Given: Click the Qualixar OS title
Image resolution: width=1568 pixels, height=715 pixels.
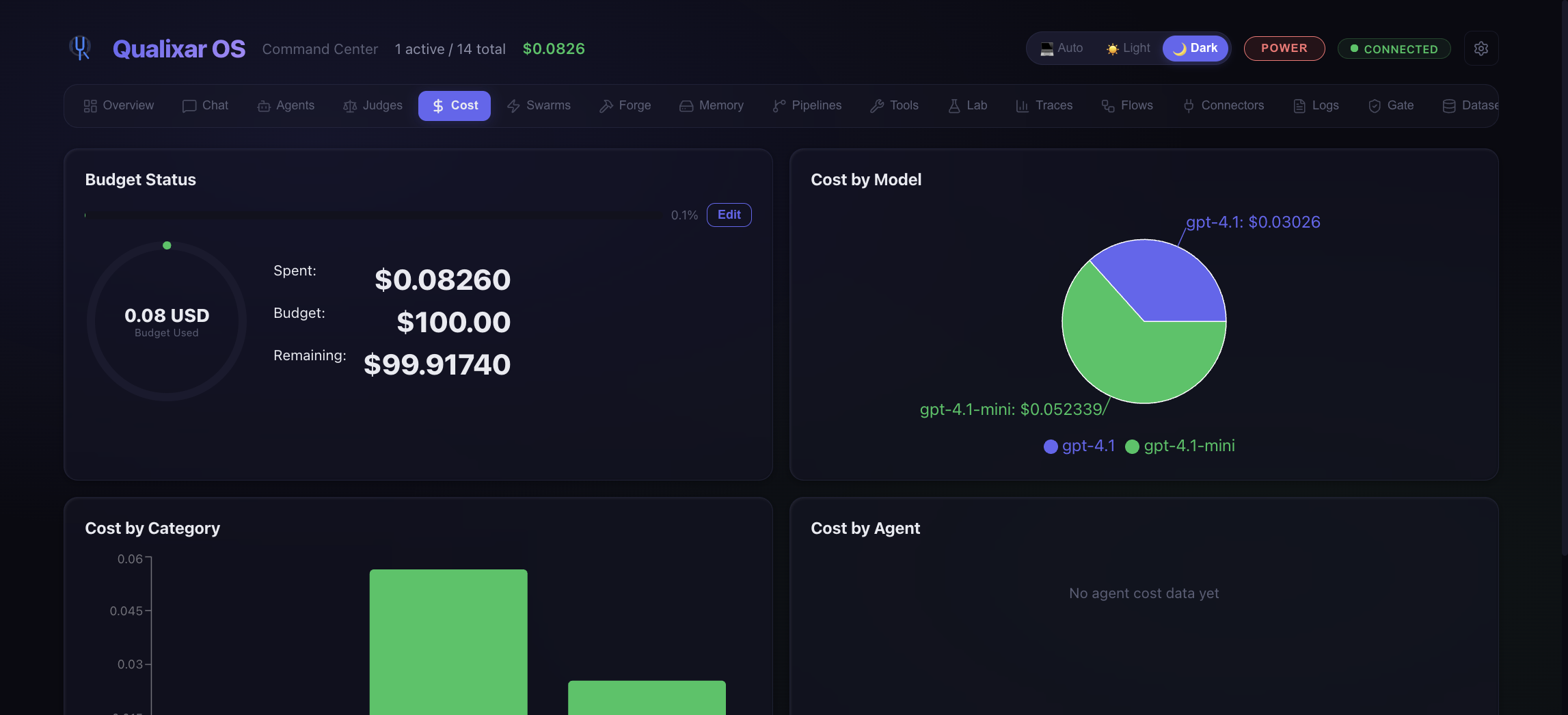Looking at the screenshot, I should pos(179,49).
